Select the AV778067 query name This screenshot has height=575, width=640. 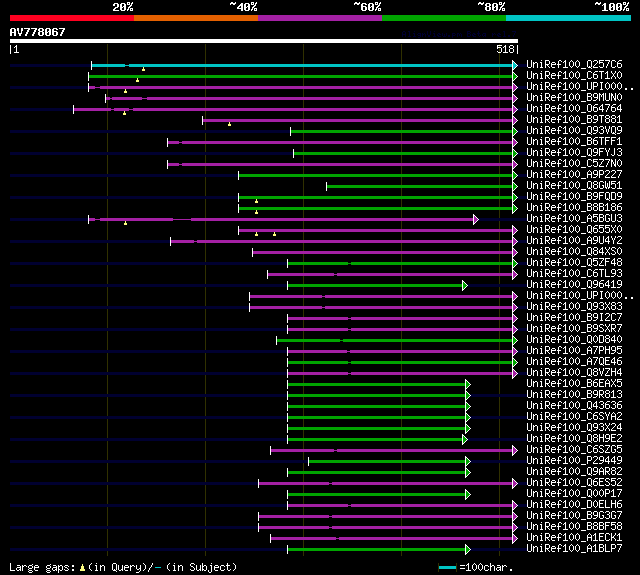[x=38, y=32]
